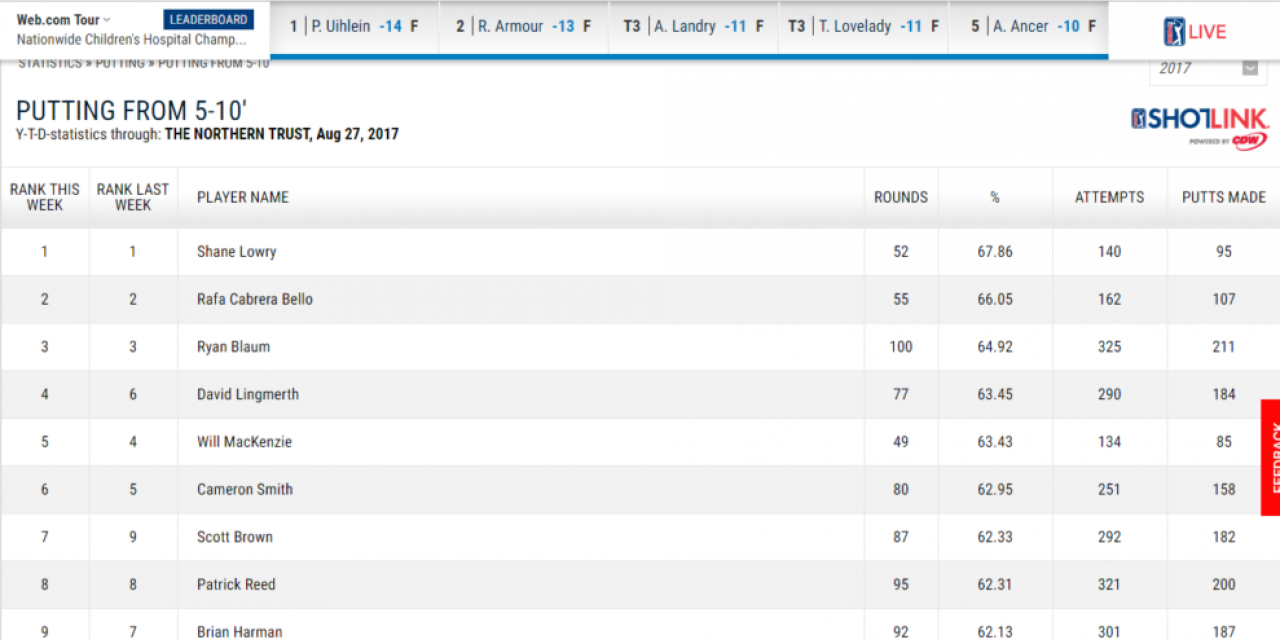Open the PGA Tour Live logo
The height and width of the screenshot is (640, 1280).
click(1194, 31)
